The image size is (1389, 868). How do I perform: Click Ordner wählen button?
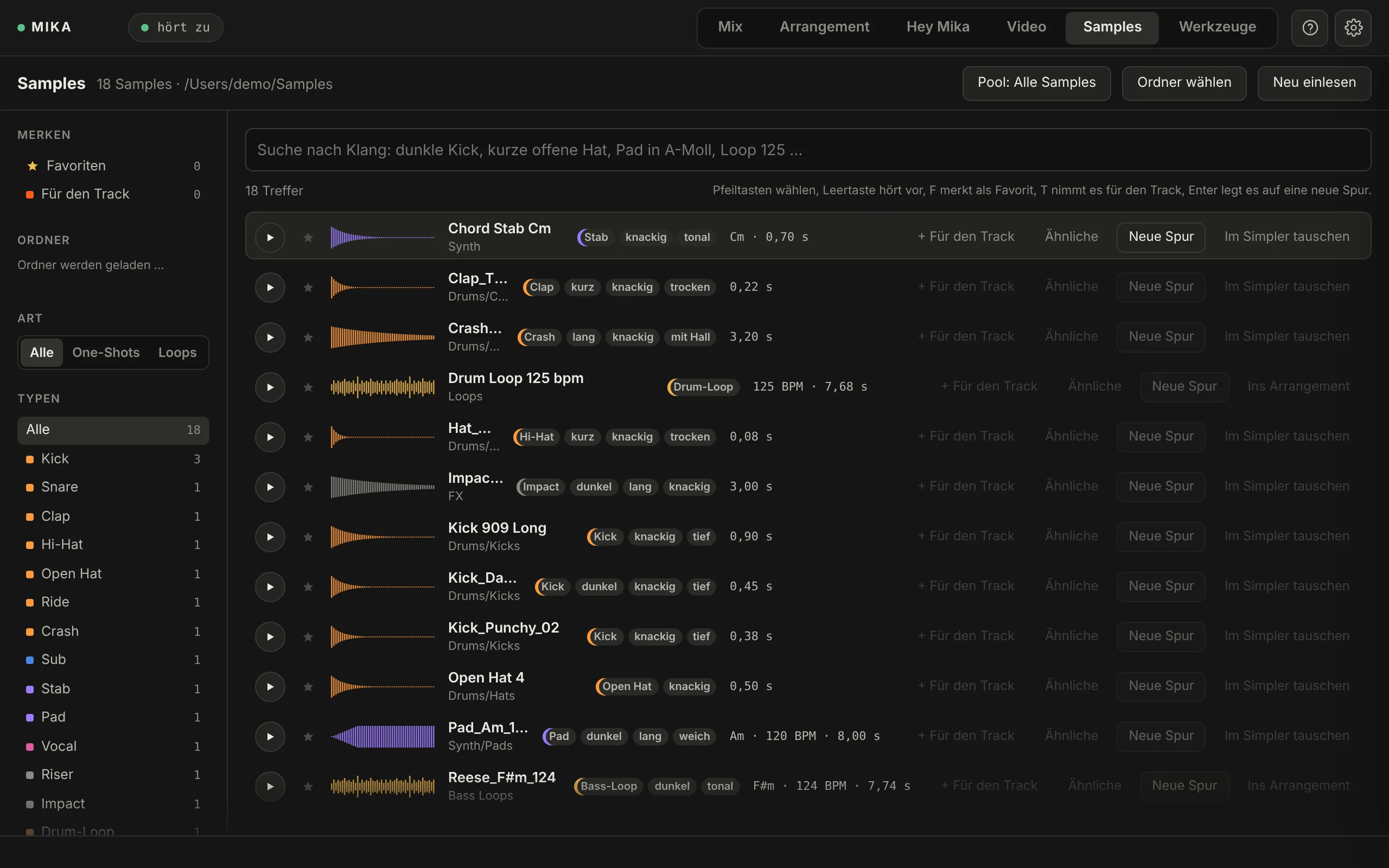1184,82
